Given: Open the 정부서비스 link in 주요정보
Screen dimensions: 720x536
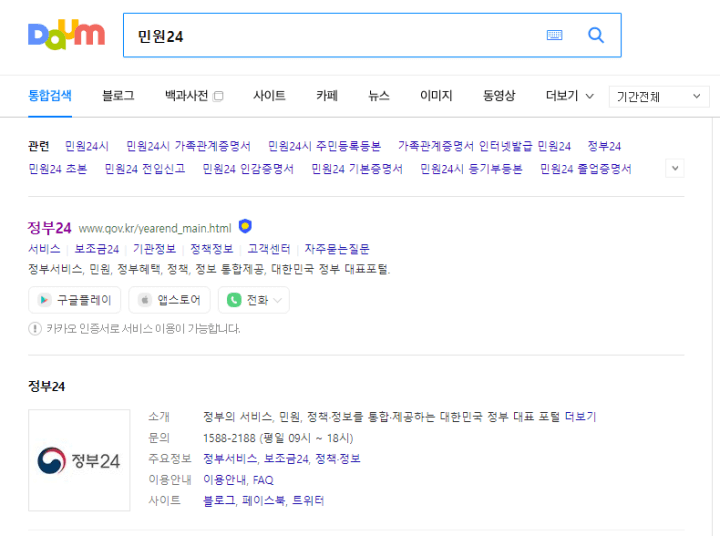Looking at the screenshot, I should 230,458.
